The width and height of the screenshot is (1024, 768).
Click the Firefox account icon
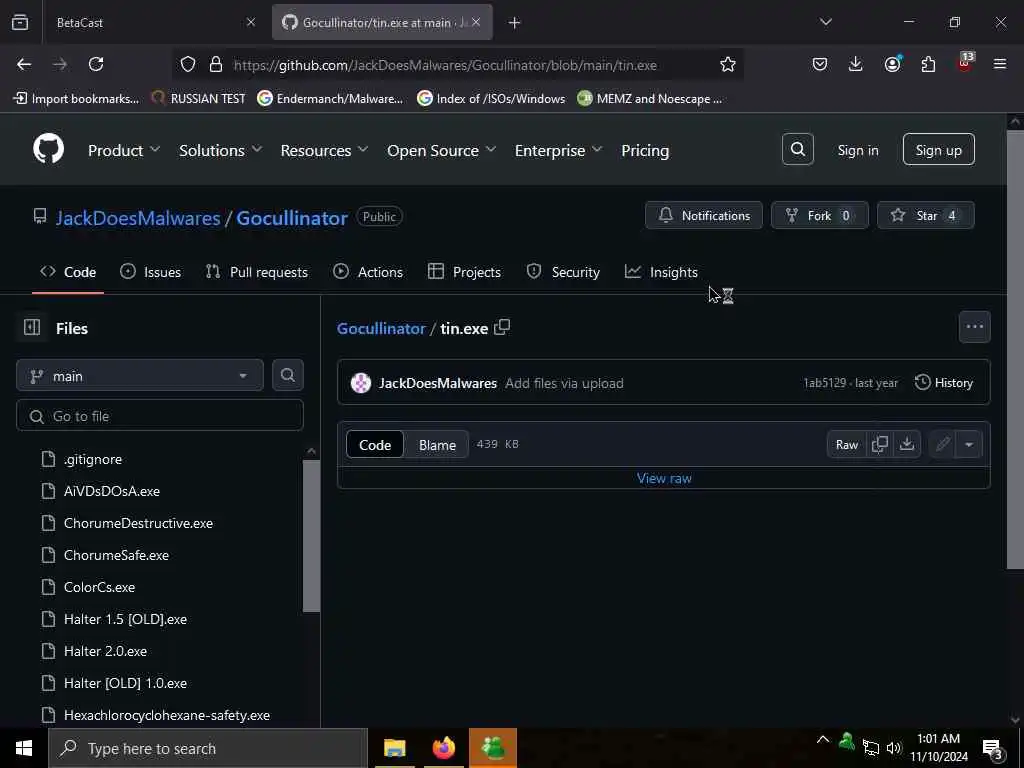pos(892,64)
